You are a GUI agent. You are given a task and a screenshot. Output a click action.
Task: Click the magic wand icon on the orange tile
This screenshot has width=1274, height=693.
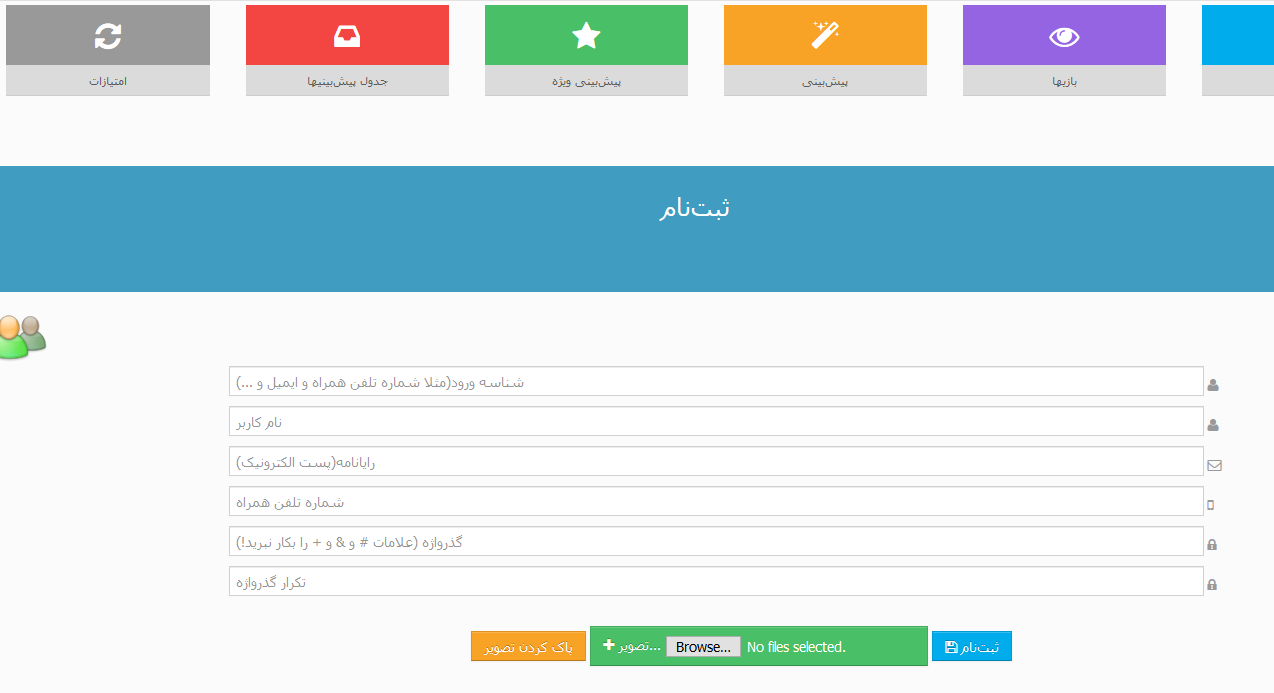point(825,35)
